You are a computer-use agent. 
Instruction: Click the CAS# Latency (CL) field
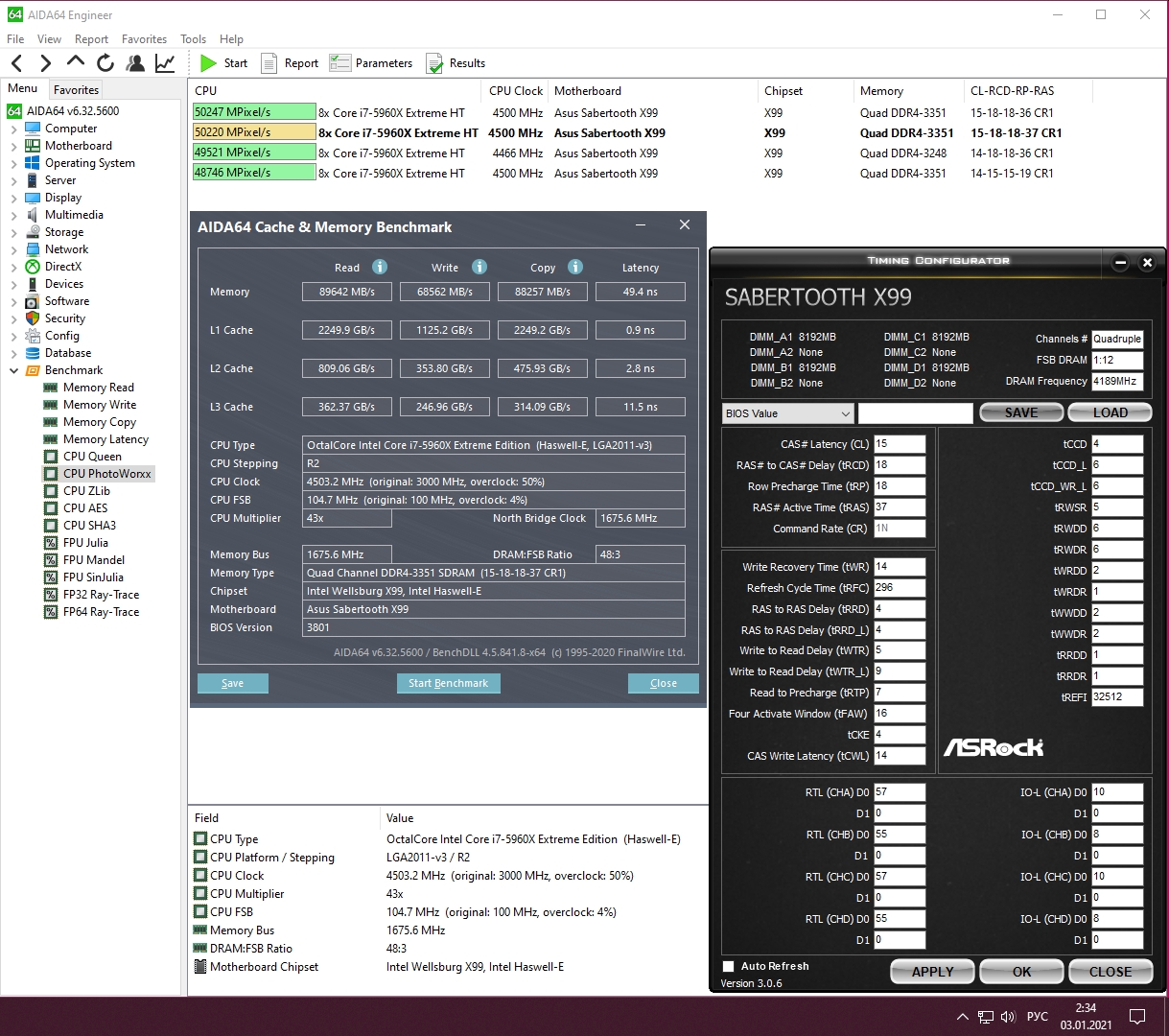point(900,444)
